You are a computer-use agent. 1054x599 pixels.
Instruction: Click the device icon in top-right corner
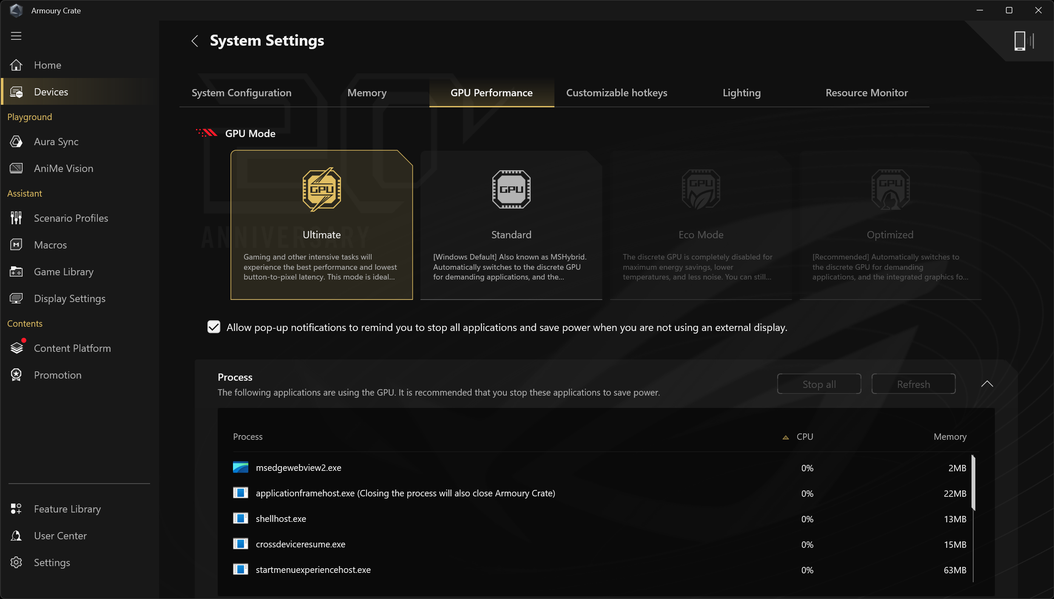coord(1023,41)
